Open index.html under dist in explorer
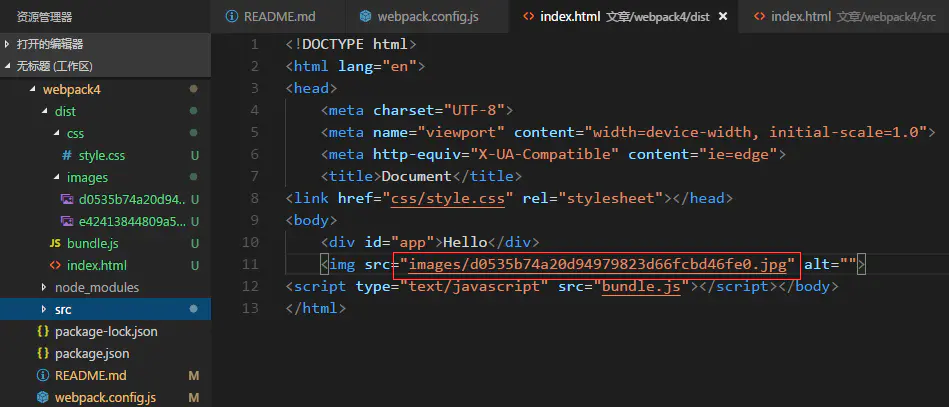The width and height of the screenshot is (949, 407). tap(97, 265)
